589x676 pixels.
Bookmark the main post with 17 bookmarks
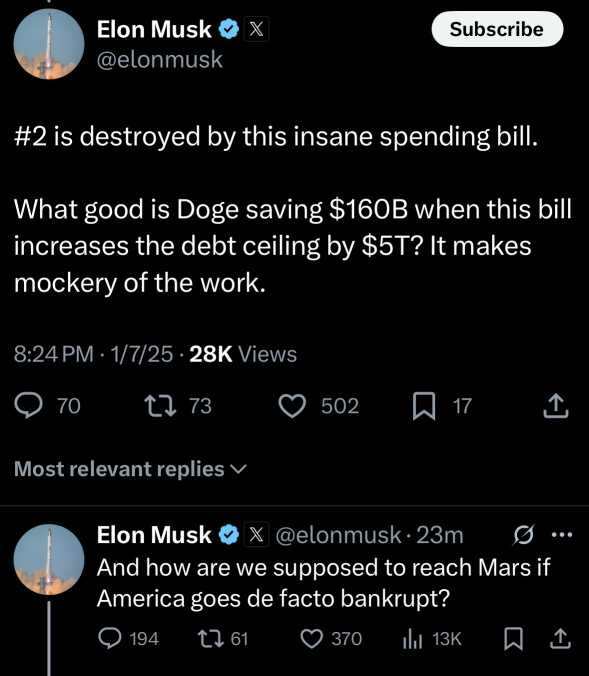424,406
